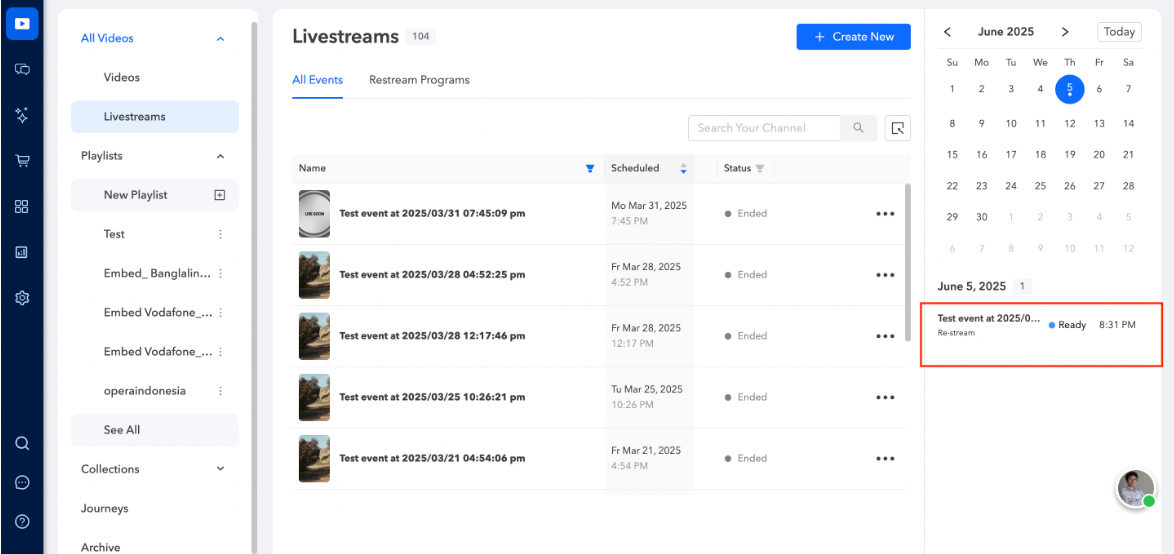The width and height of the screenshot is (1174, 554).
Task: Click the 'Tu Mar 25, 2025' scheduled cell
Action: click(649, 398)
